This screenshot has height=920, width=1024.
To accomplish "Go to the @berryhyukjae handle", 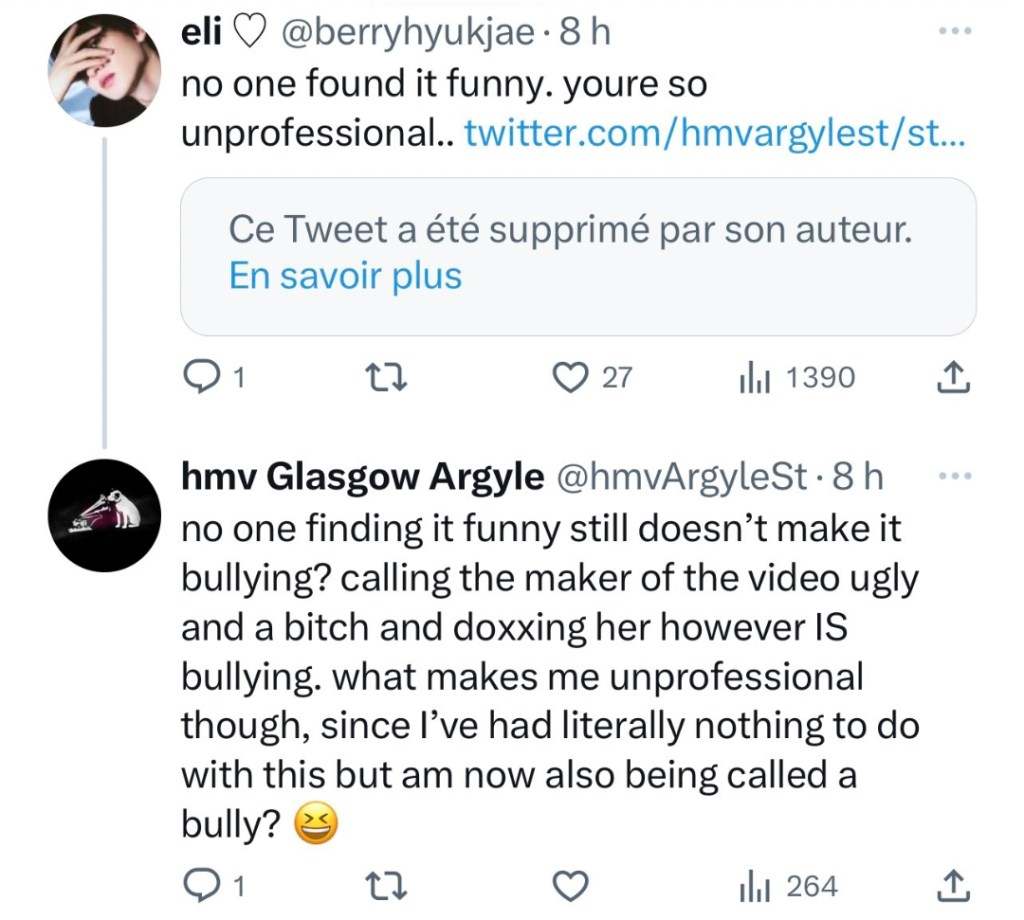I will [410, 33].
